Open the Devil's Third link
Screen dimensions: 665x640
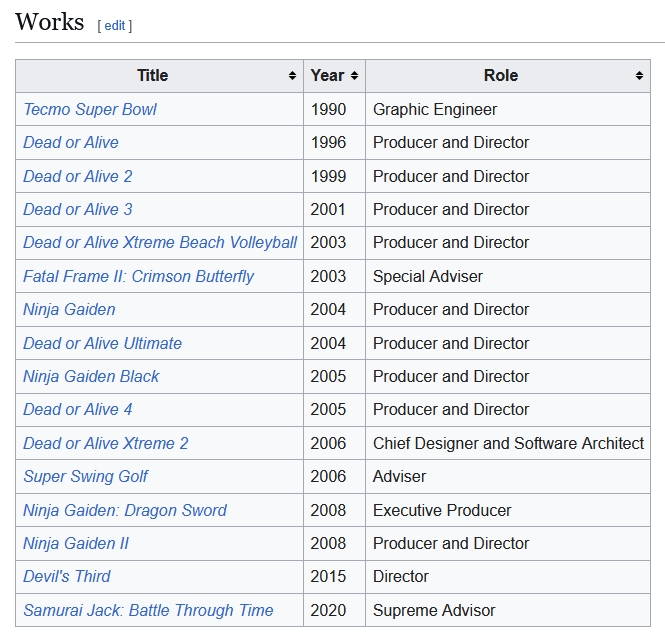[67, 577]
